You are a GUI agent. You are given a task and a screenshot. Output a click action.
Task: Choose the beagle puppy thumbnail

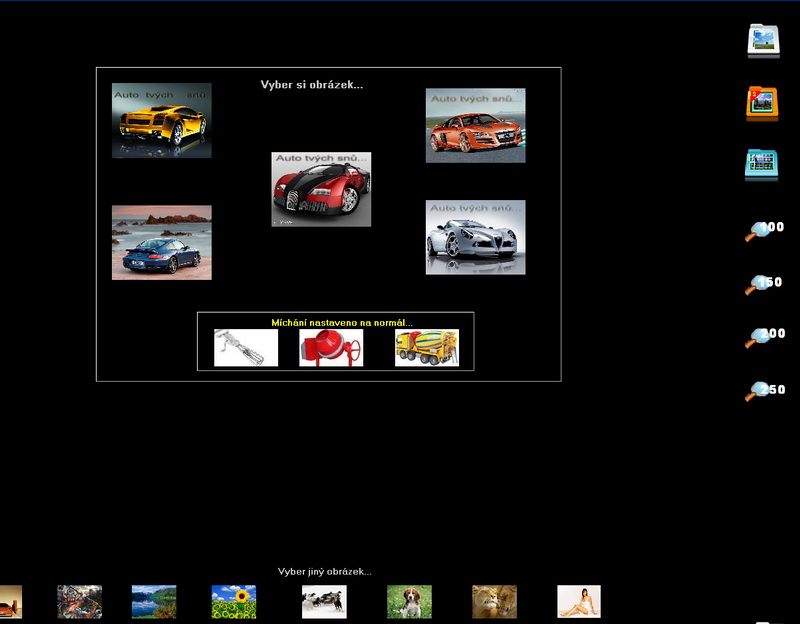coord(409,602)
